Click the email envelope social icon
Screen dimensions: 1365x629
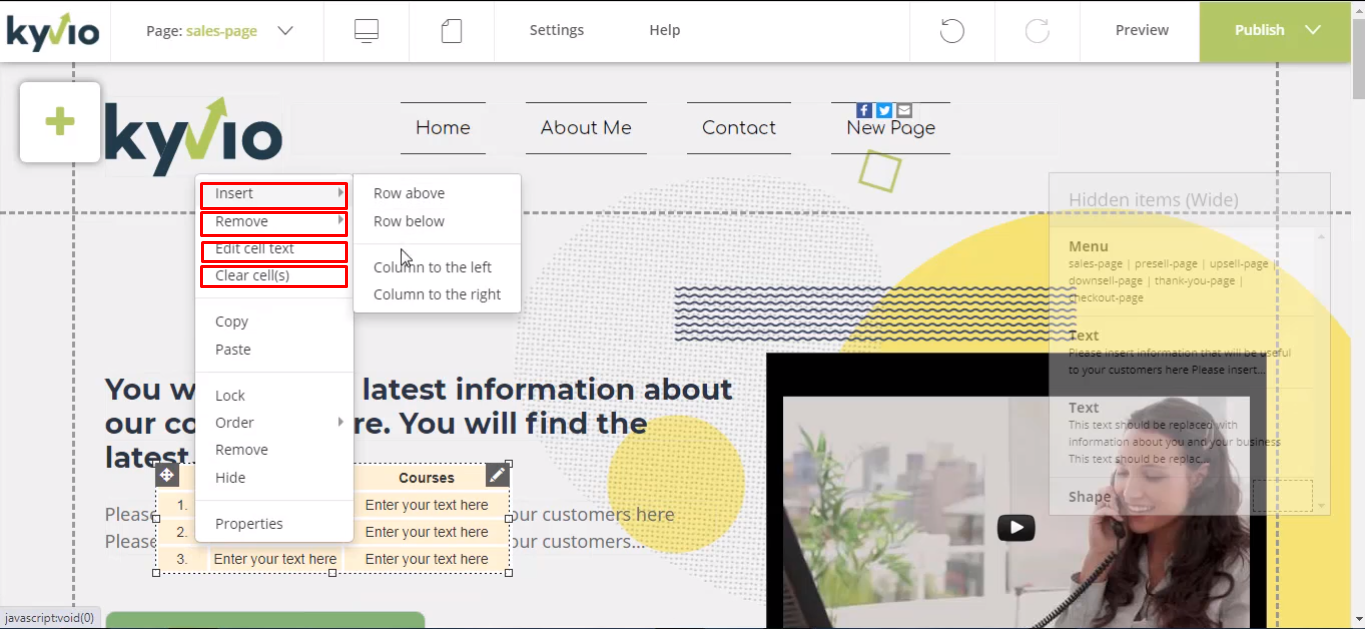(x=904, y=110)
